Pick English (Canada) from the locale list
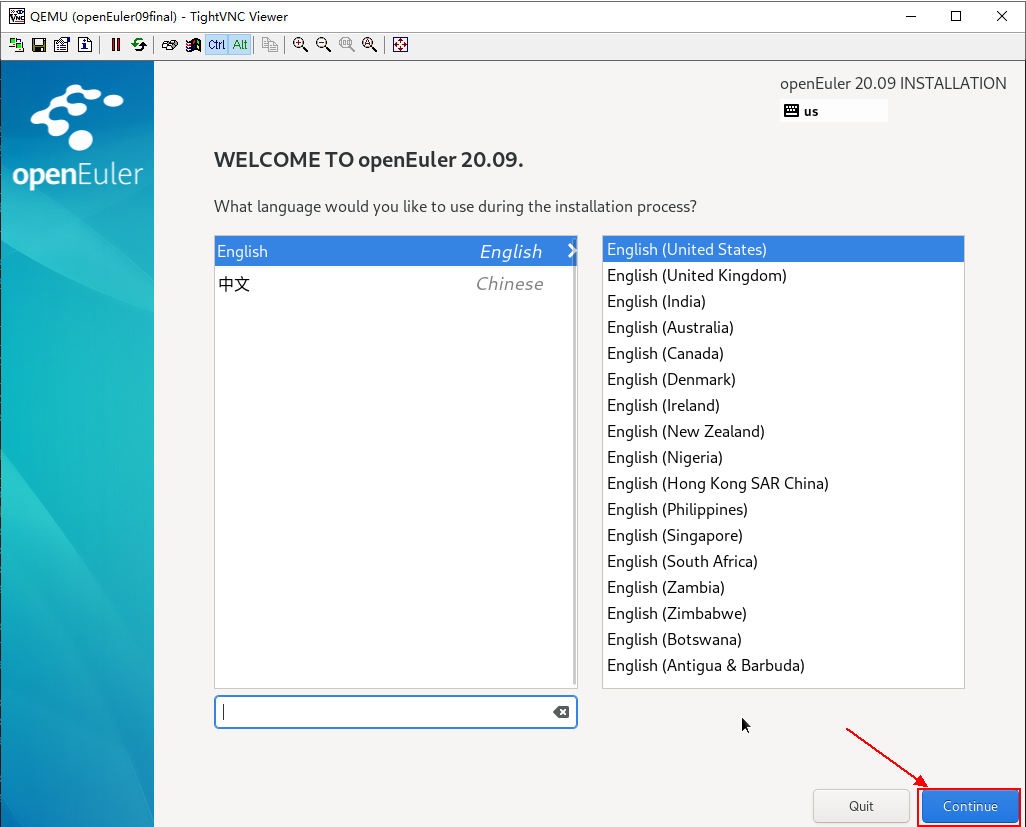This screenshot has height=827, width=1026. [x=665, y=353]
